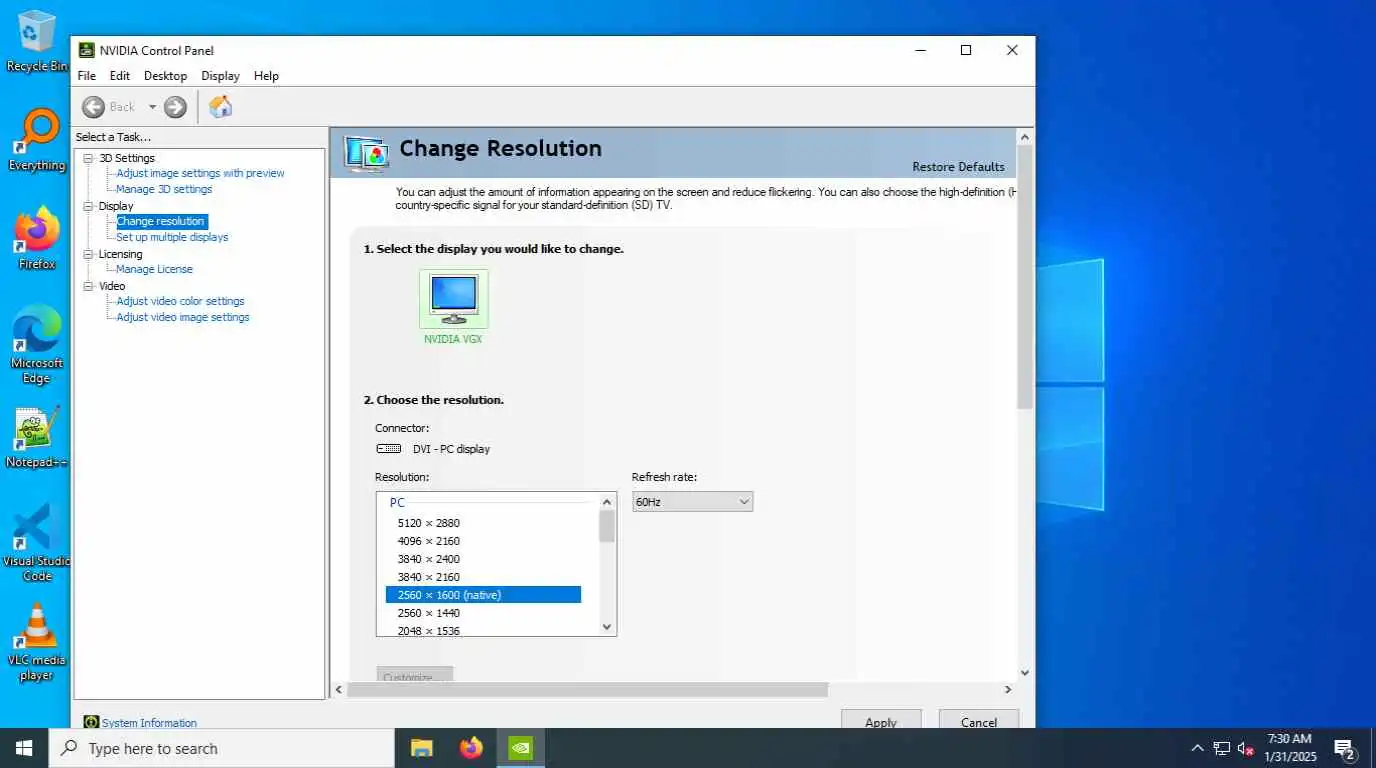Screen dimensions: 1376x768
Task: Click Type here to search box
Action: (221, 748)
